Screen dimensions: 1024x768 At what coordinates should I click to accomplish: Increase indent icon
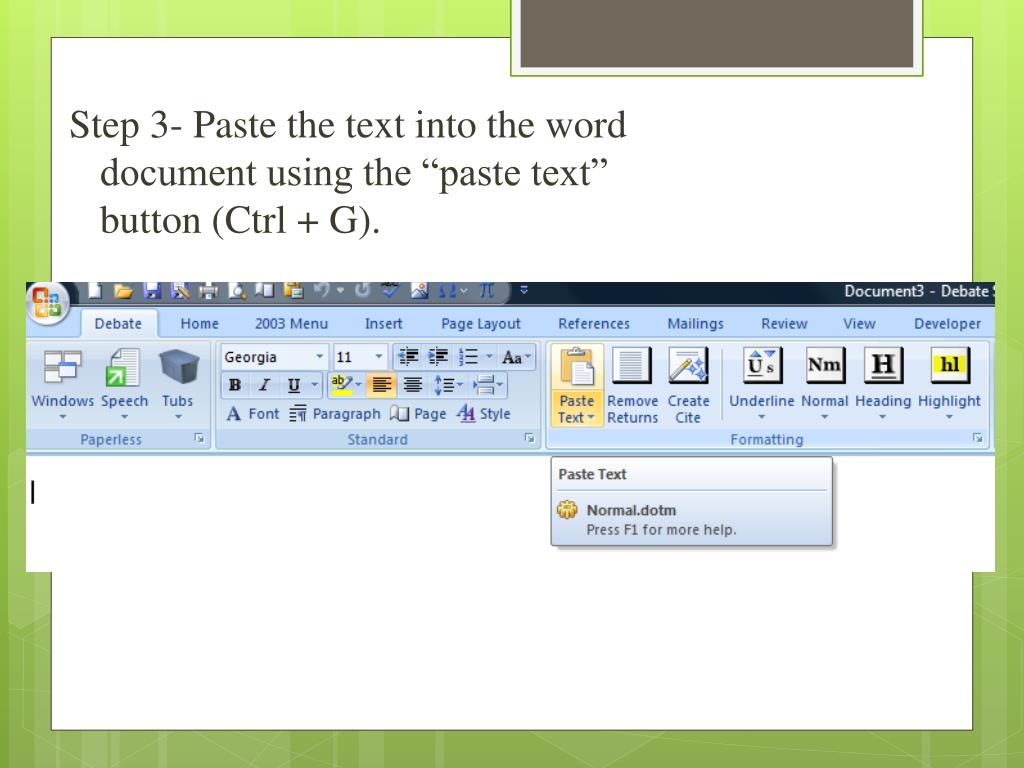click(x=438, y=357)
